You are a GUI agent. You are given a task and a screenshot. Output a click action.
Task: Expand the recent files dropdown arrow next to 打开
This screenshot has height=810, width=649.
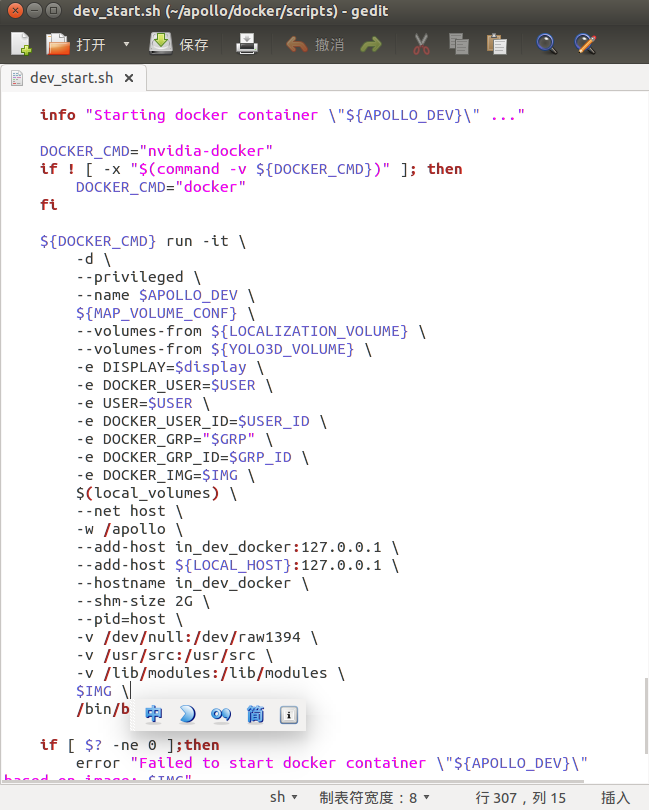point(126,44)
